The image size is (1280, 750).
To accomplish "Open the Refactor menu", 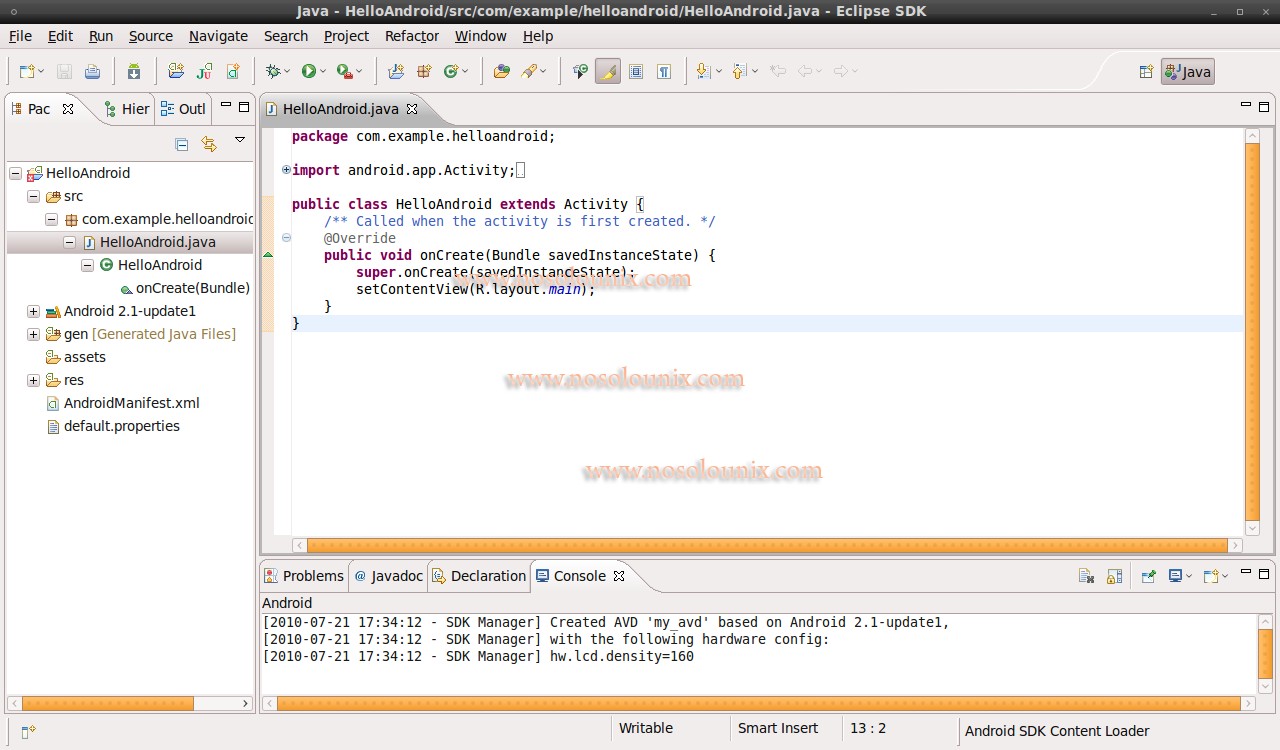I will pos(411,36).
